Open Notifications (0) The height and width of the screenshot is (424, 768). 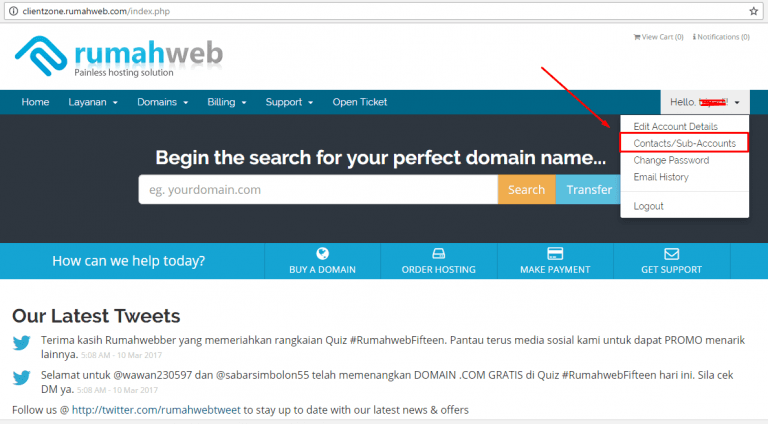click(721, 37)
